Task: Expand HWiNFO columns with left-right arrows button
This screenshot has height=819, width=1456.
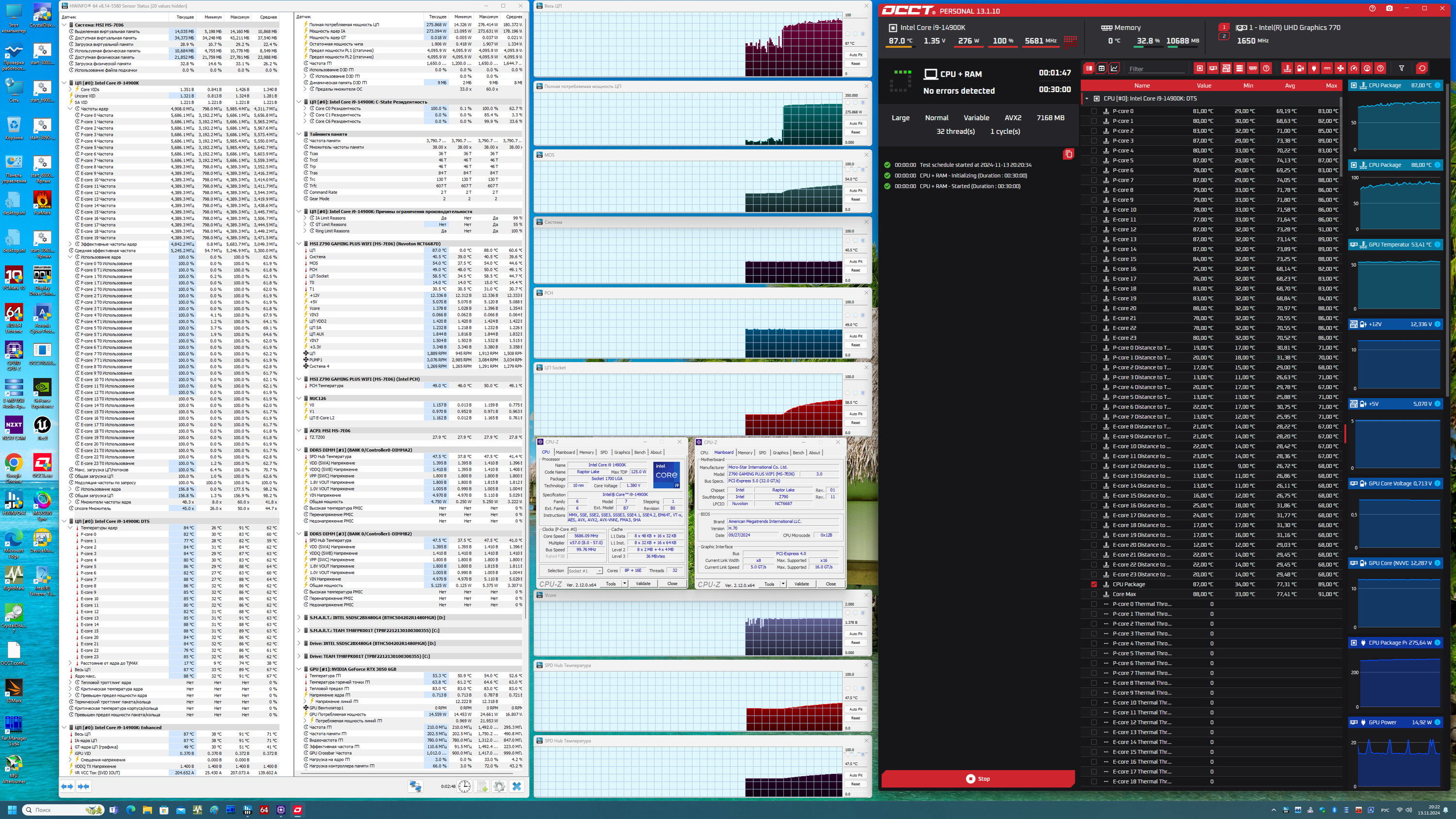Action: click(66, 786)
